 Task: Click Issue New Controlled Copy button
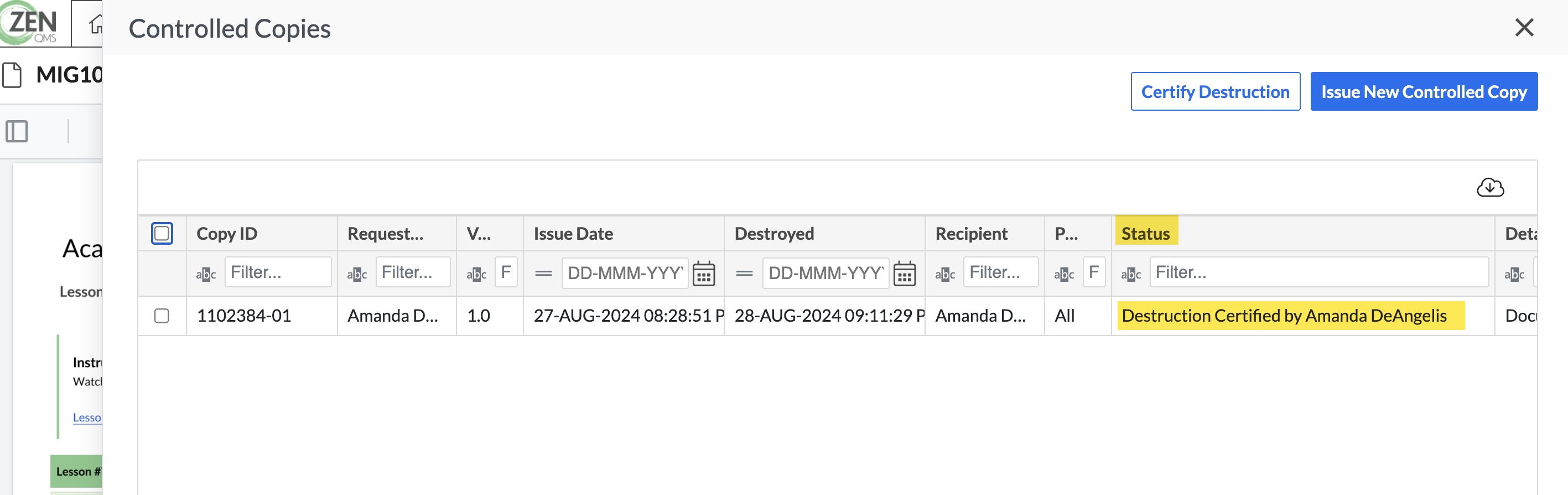click(1423, 91)
